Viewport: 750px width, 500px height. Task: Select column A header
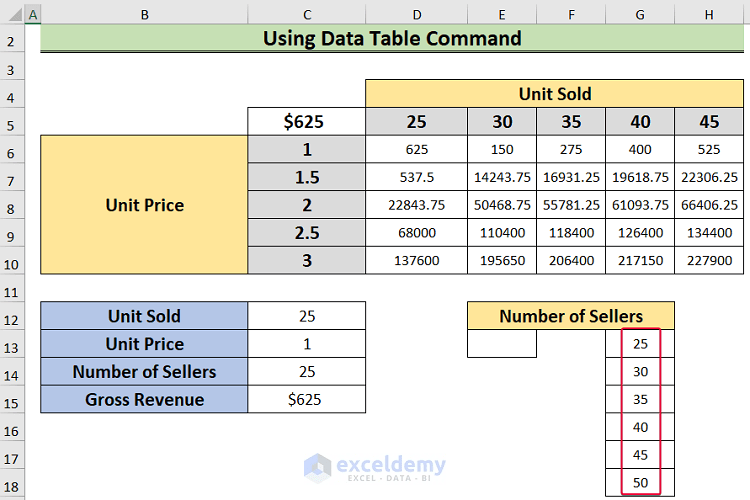pyautogui.click(x=33, y=15)
